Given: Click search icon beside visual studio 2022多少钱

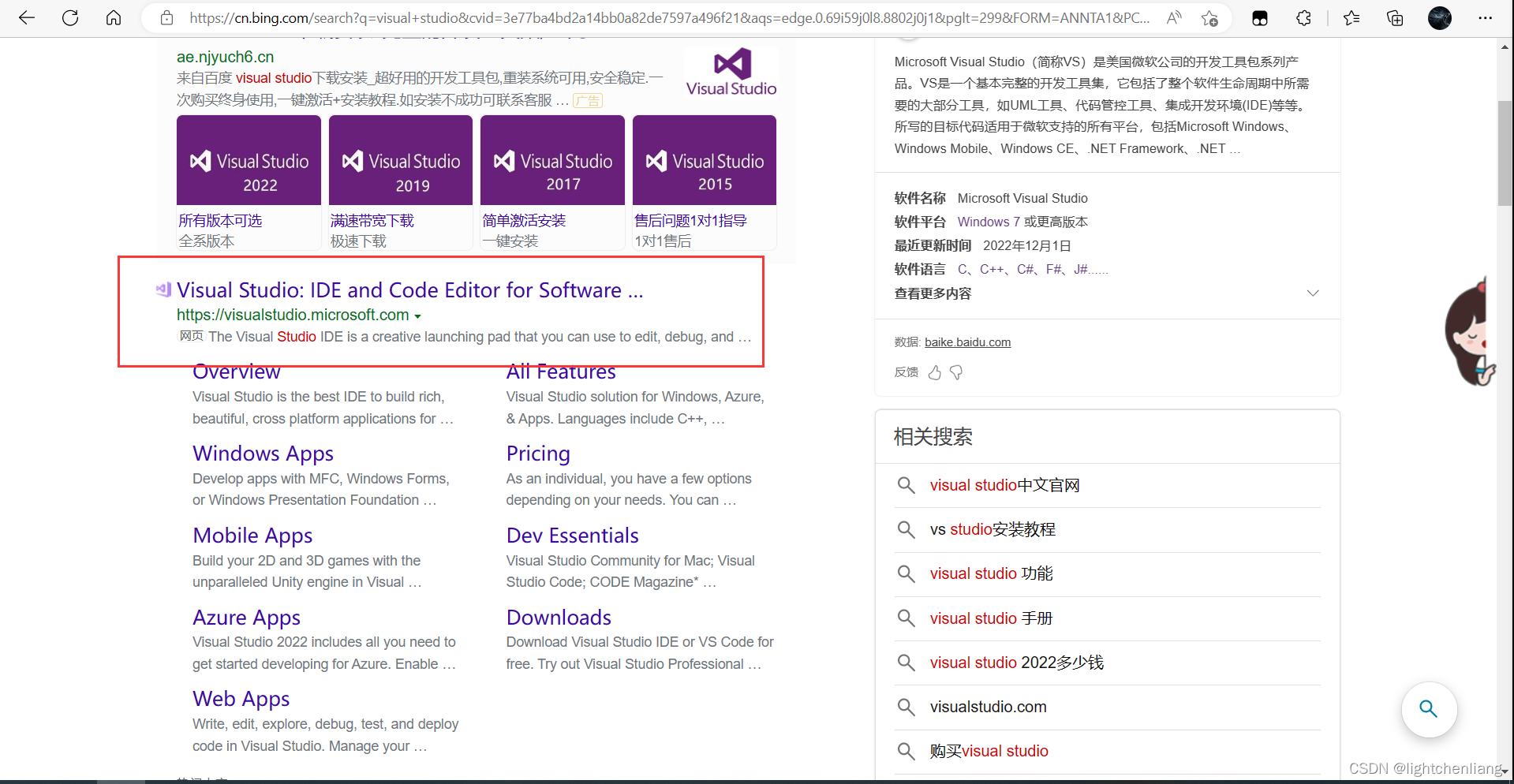Looking at the screenshot, I should (907, 663).
